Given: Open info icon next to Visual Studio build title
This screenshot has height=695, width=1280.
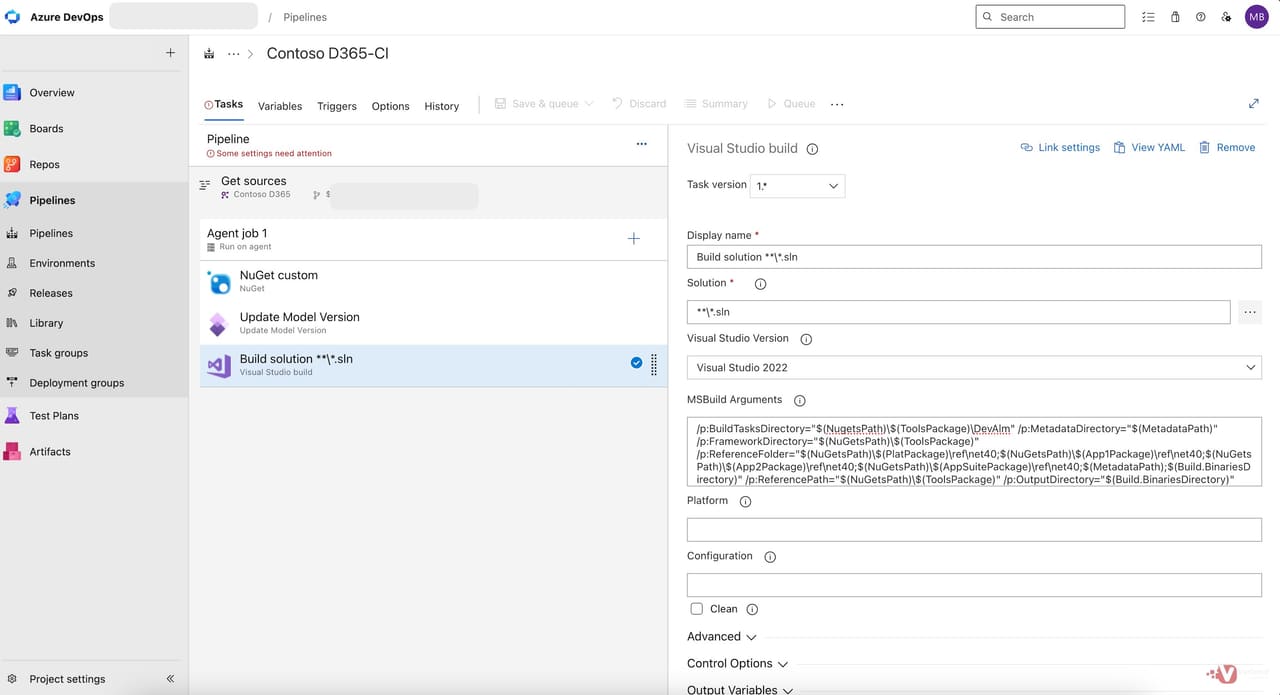Looking at the screenshot, I should (812, 149).
